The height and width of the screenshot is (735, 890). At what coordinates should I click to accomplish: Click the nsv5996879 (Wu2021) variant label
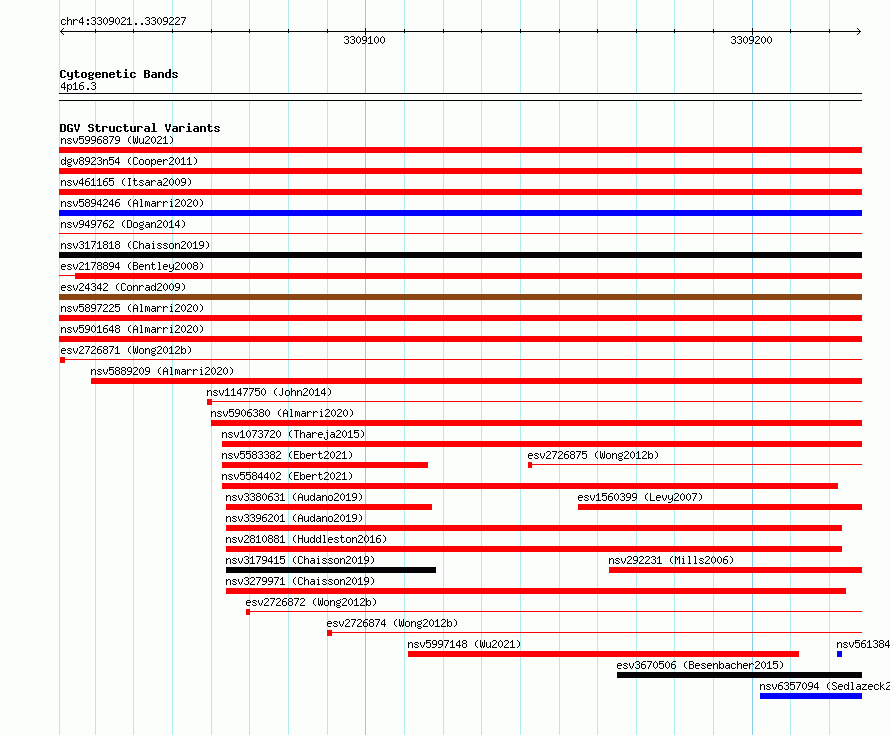tap(117, 140)
